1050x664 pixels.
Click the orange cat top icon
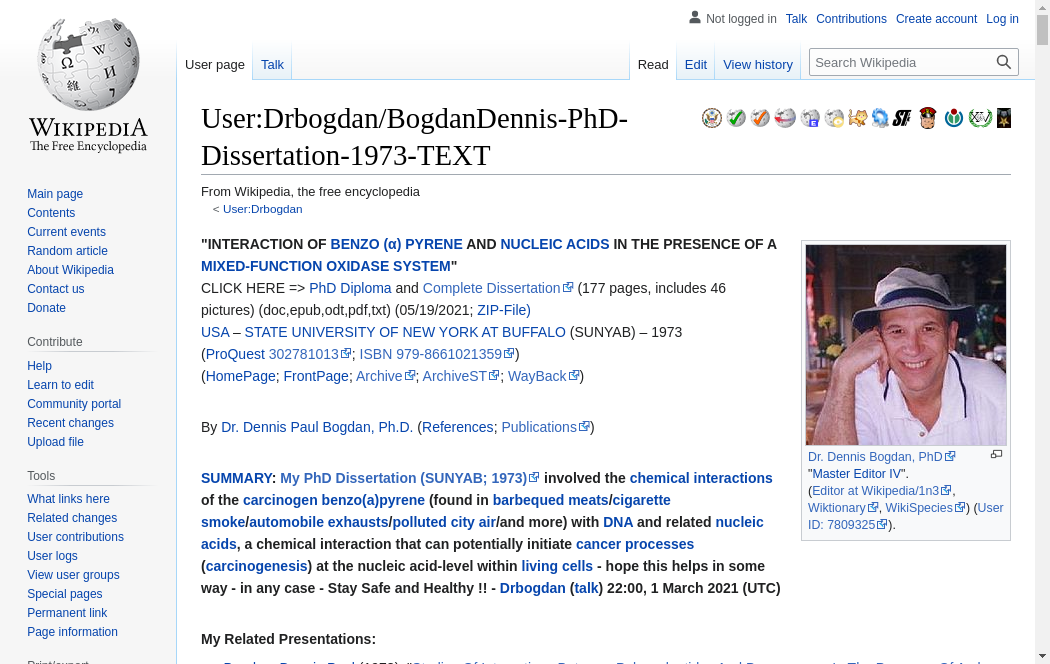tap(857, 118)
